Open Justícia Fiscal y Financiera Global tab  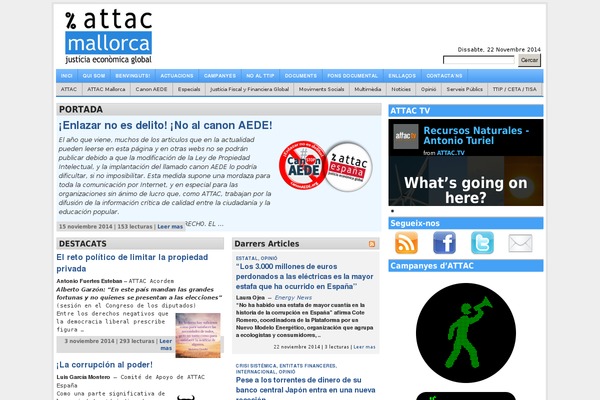pyautogui.click(x=249, y=89)
